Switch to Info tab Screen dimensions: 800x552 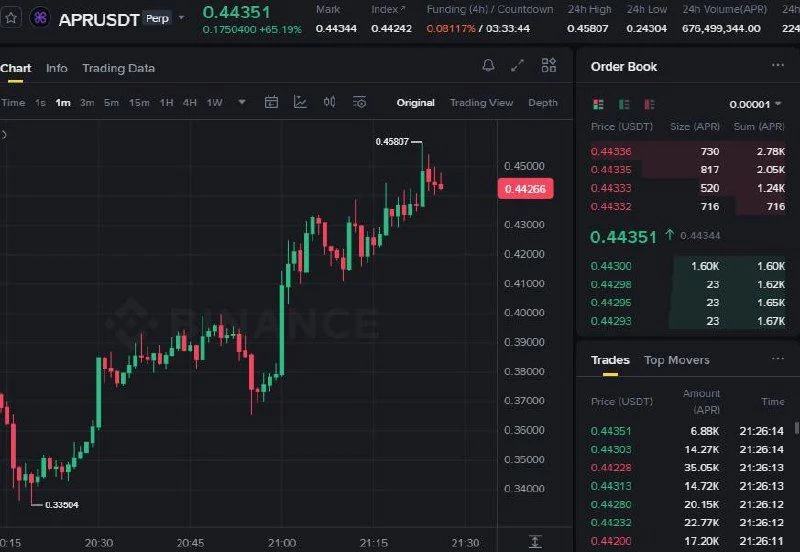pos(57,68)
